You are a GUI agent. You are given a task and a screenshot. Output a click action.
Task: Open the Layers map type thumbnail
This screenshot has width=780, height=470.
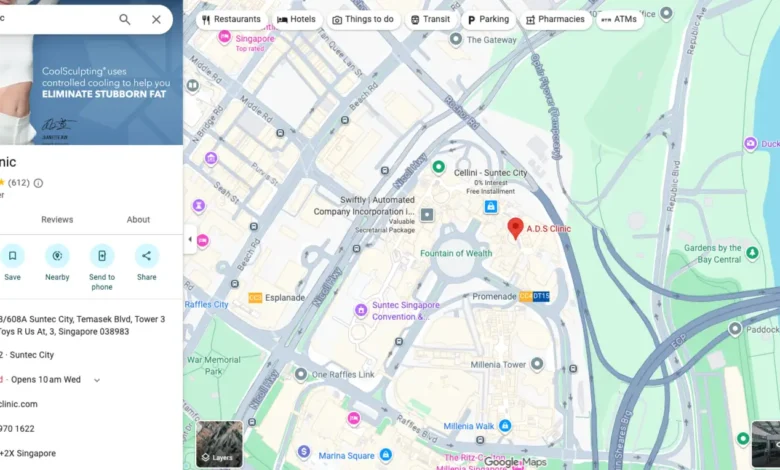(x=219, y=444)
